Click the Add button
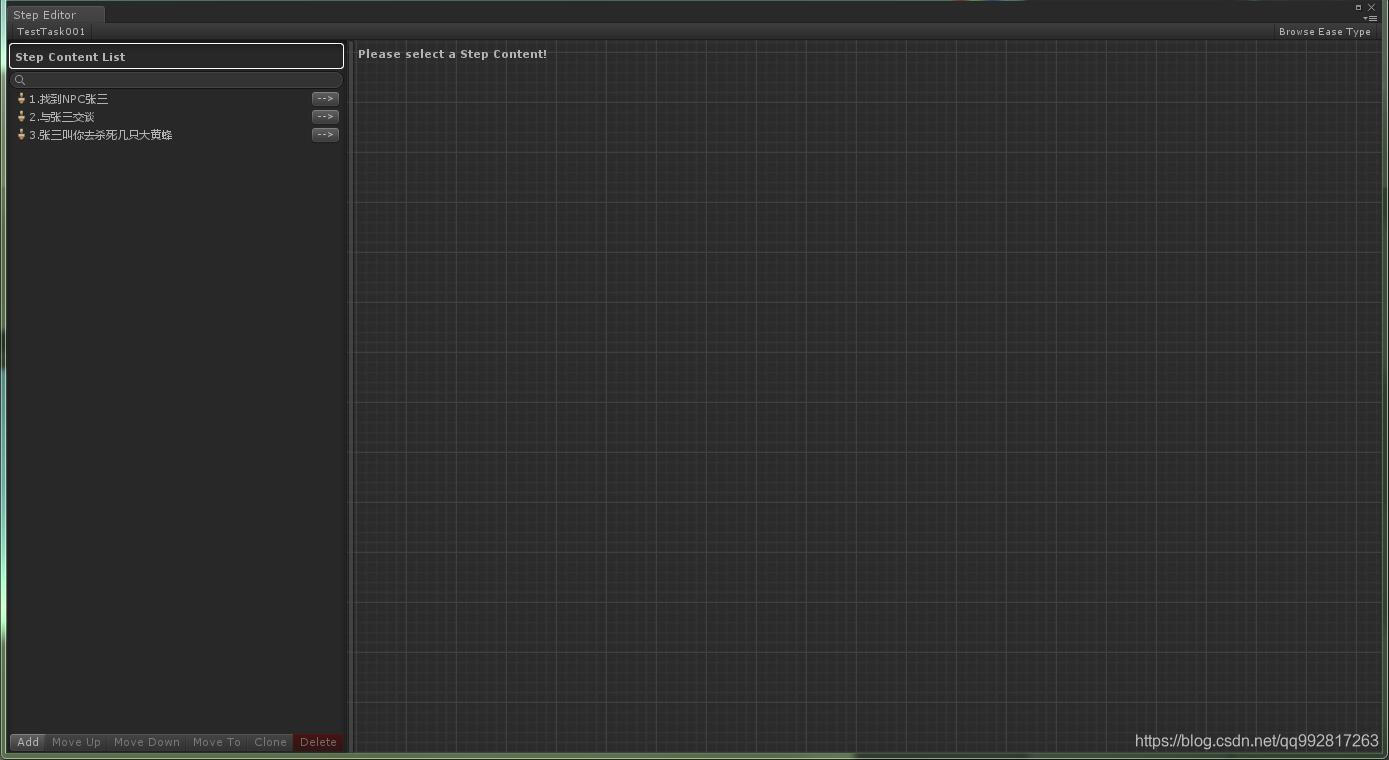The height and width of the screenshot is (760, 1389). 28,742
